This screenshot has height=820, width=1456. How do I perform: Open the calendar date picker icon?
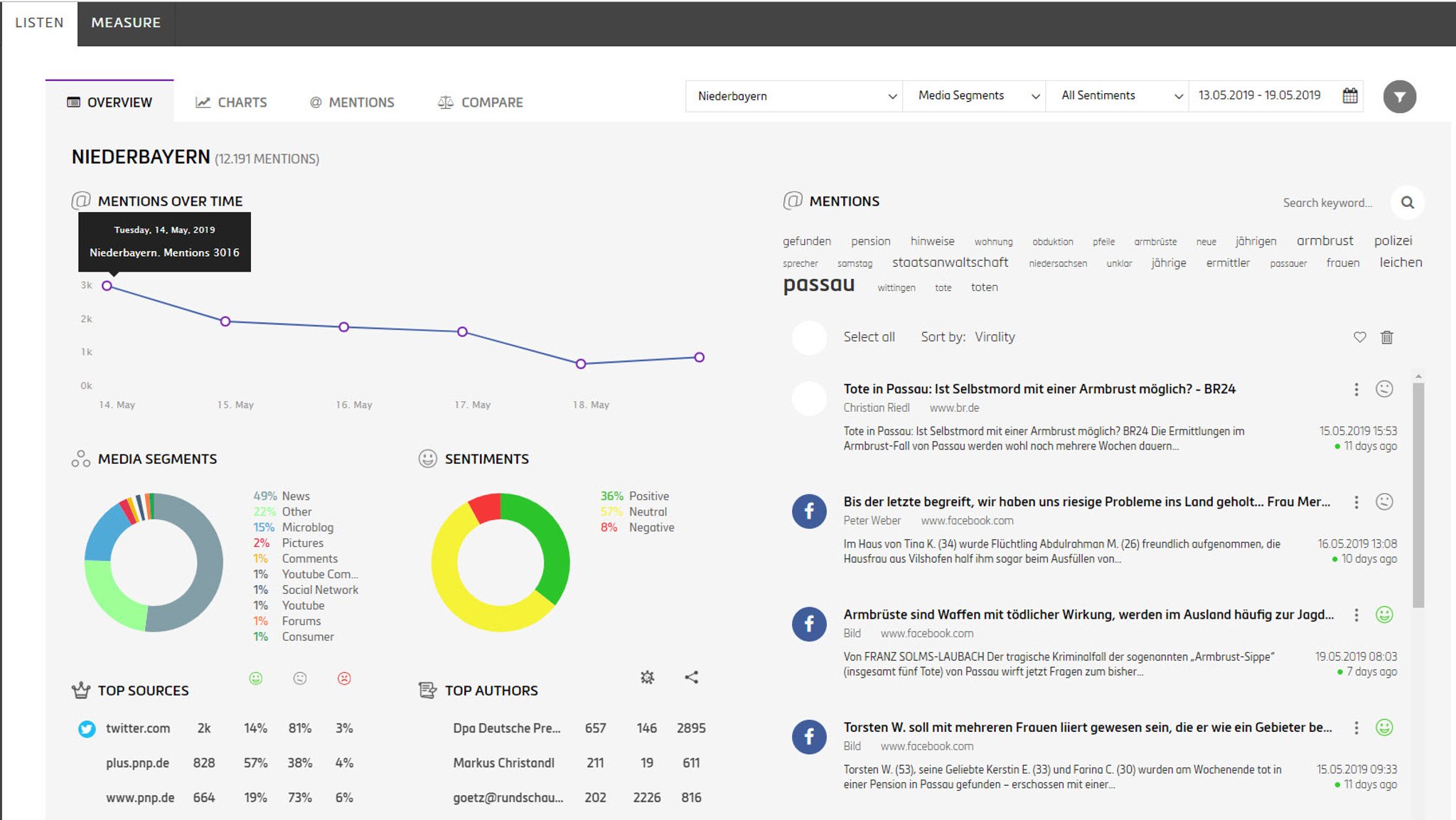tap(1350, 95)
